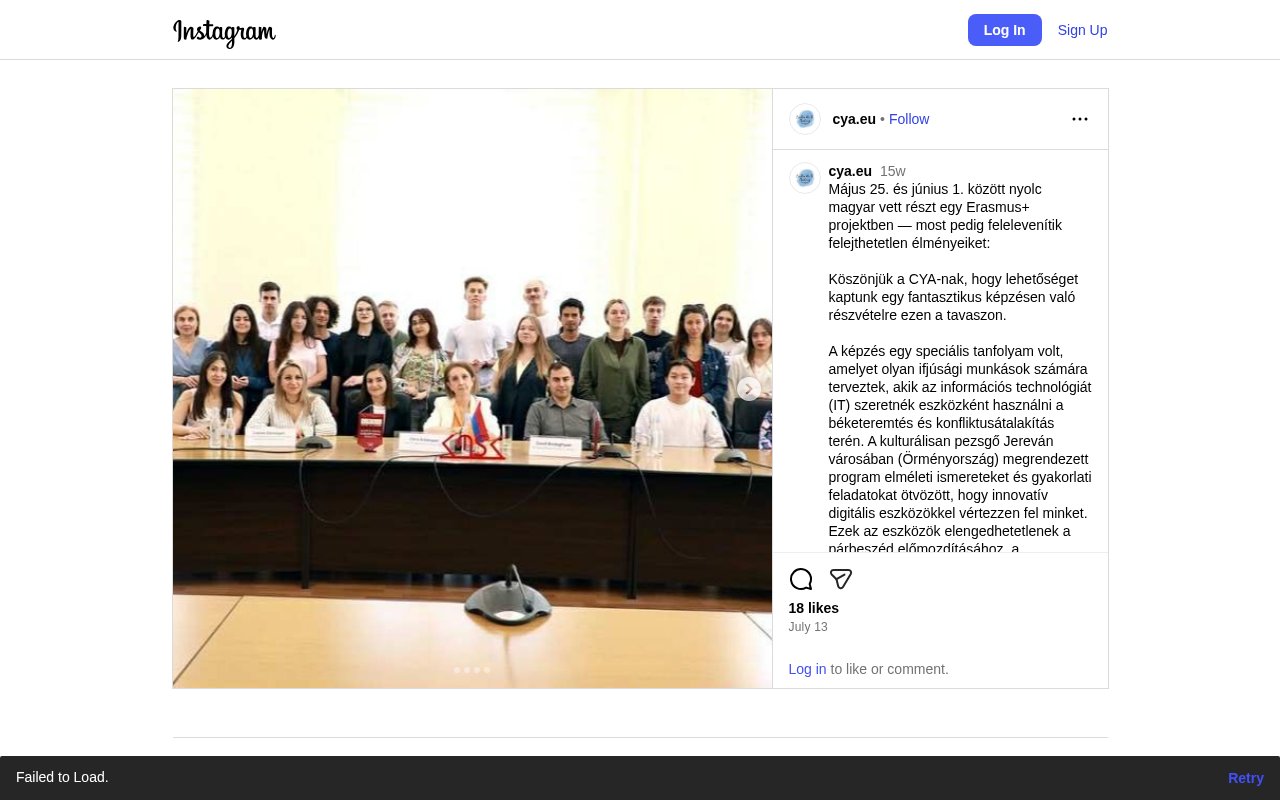Image resolution: width=1280 pixels, height=800 pixels.
Task: Advance carousel with the next arrow
Action: pos(748,389)
